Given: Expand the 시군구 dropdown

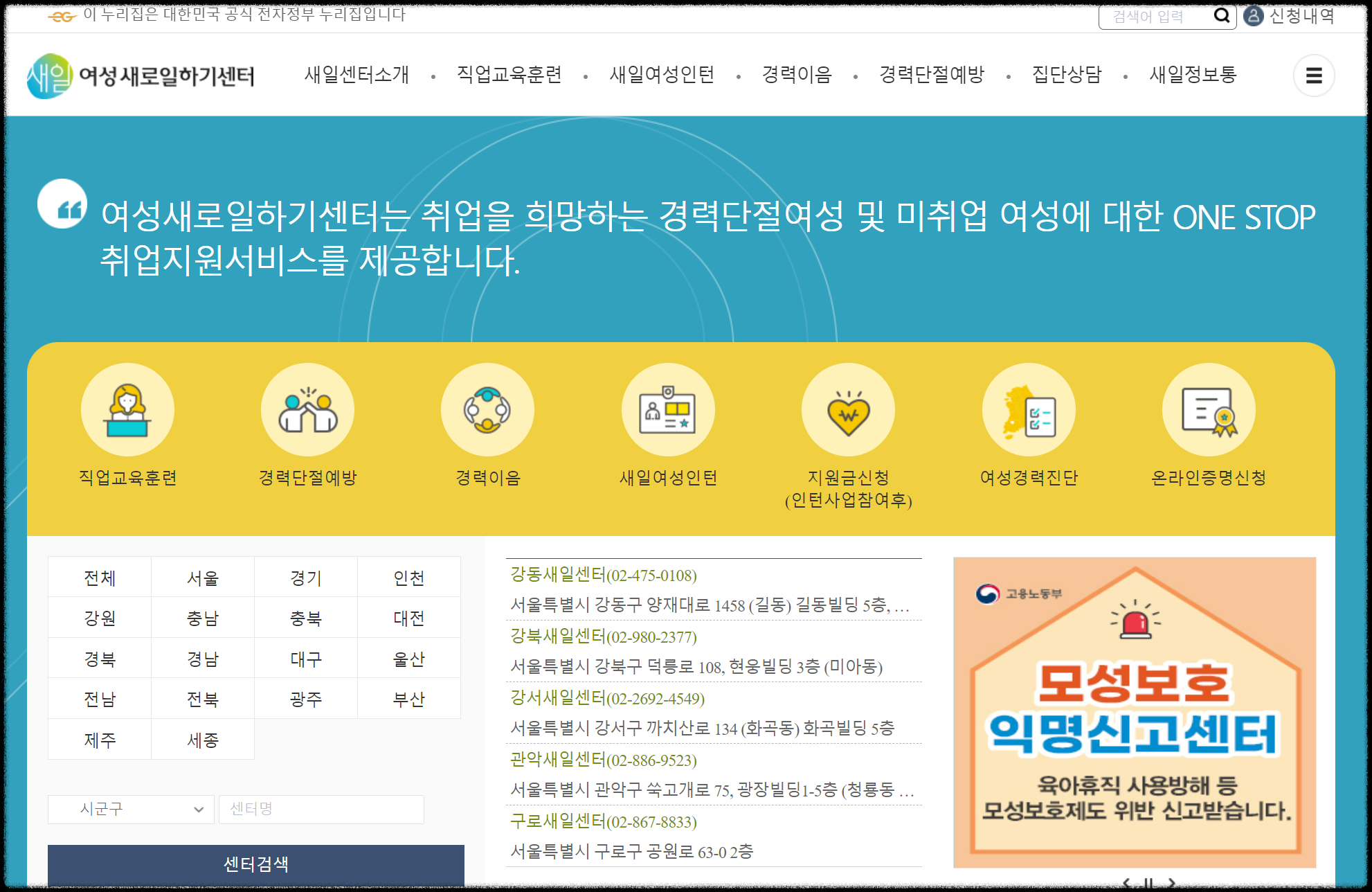Looking at the screenshot, I should (130, 809).
